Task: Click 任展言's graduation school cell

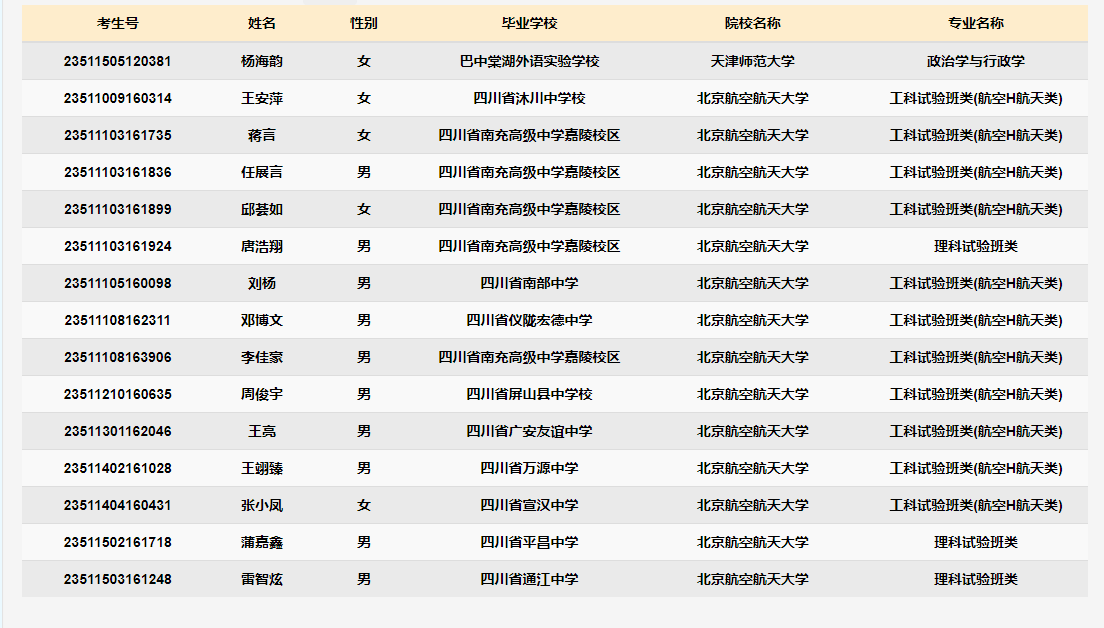Action: [529, 172]
